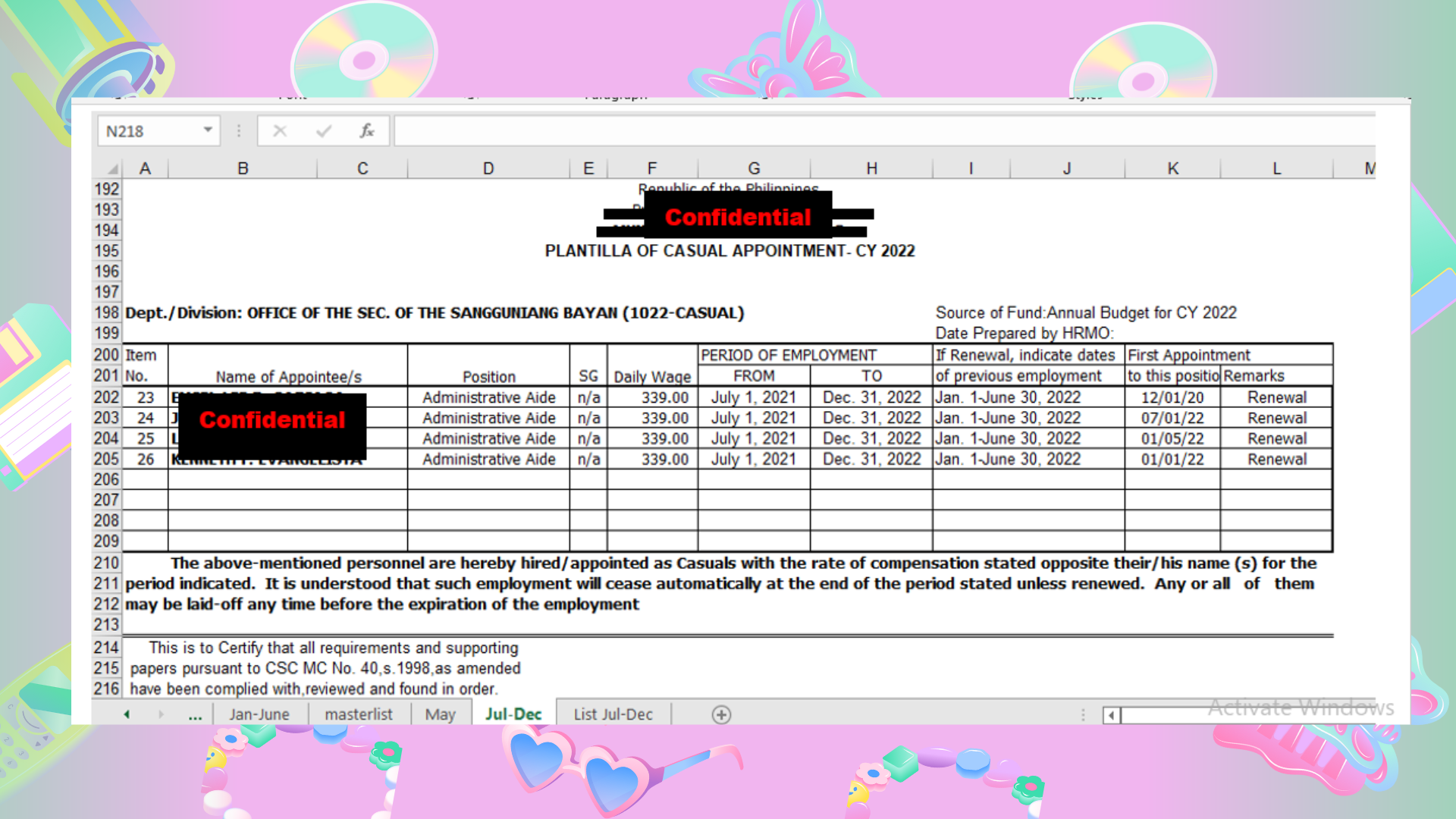Click the Select All corner triangle
The image size is (1456, 819).
[112, 168]
